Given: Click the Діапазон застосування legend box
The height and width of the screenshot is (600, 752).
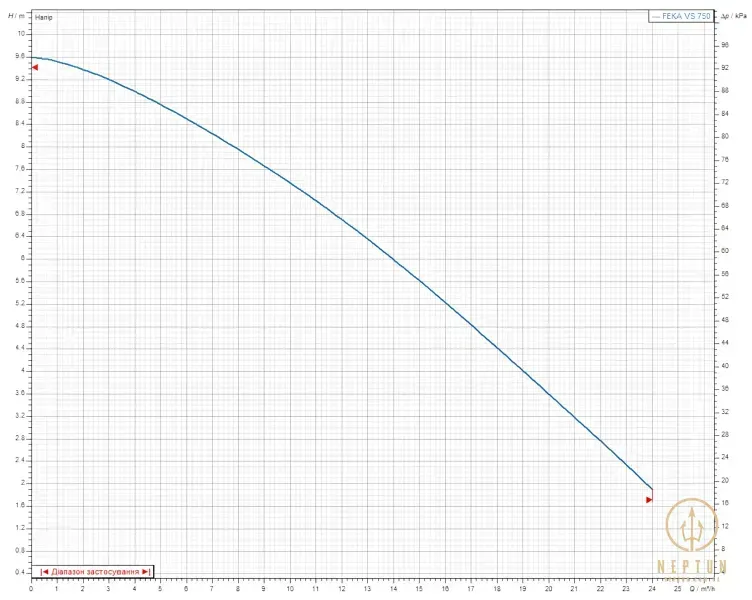Looking at the screenshot, I should [93, 572].
